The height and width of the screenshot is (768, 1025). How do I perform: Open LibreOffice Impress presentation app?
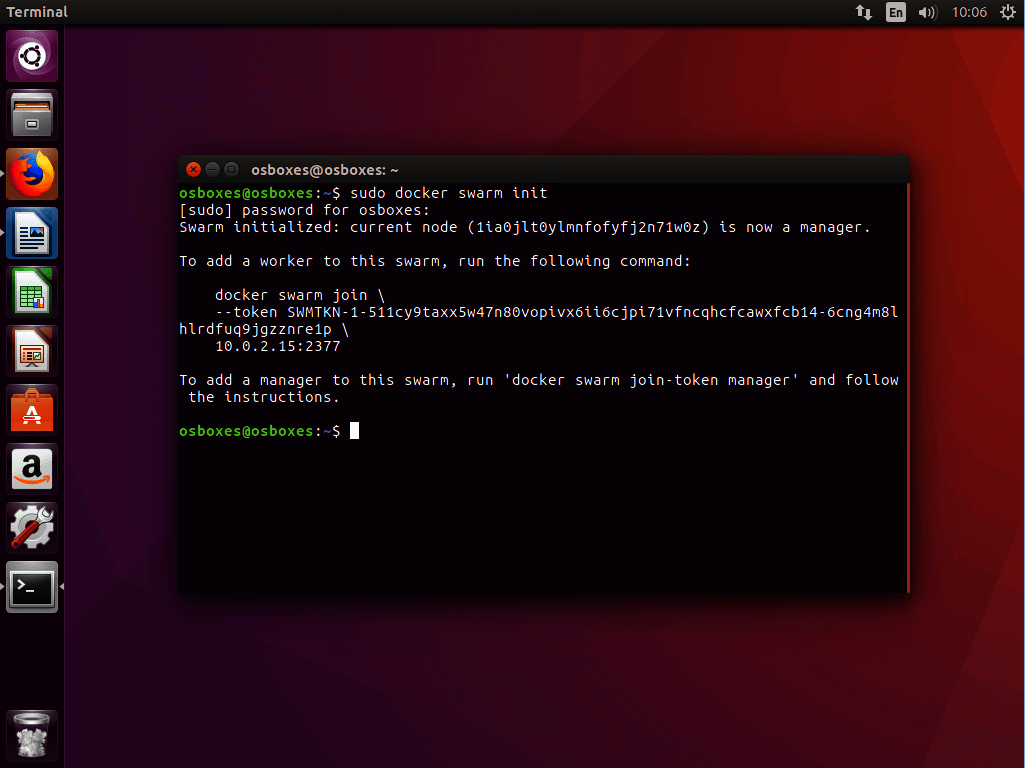click(32, 351)
